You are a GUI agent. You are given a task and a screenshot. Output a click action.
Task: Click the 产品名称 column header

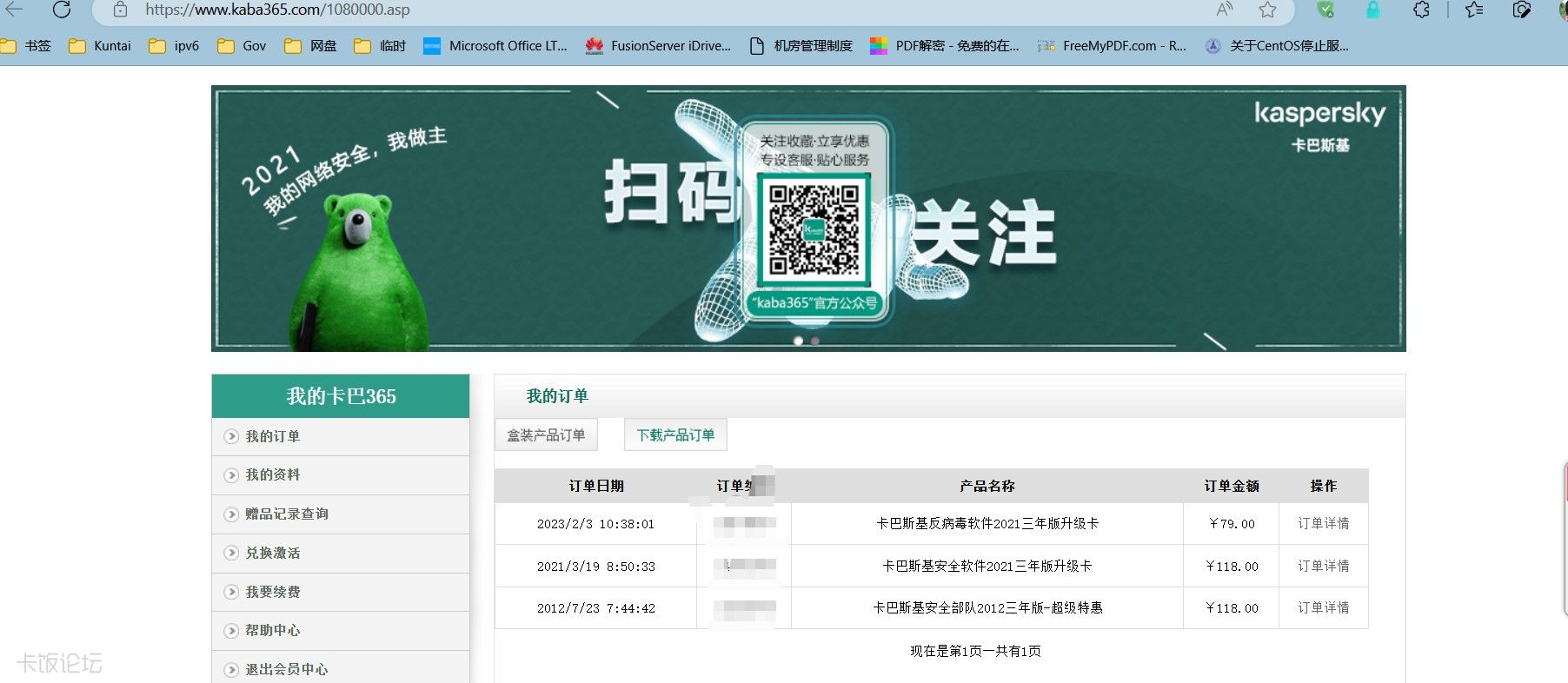tap(987, 486)
